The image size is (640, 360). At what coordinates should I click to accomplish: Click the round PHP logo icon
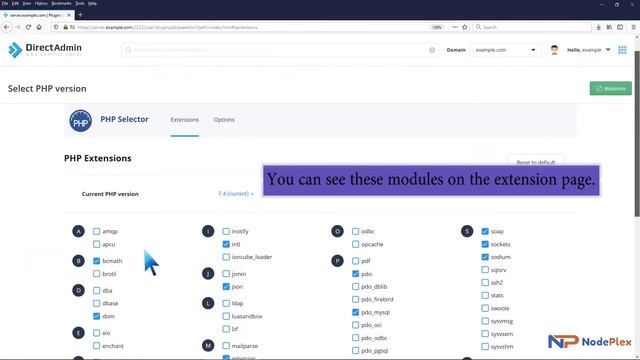click(80, 120)
